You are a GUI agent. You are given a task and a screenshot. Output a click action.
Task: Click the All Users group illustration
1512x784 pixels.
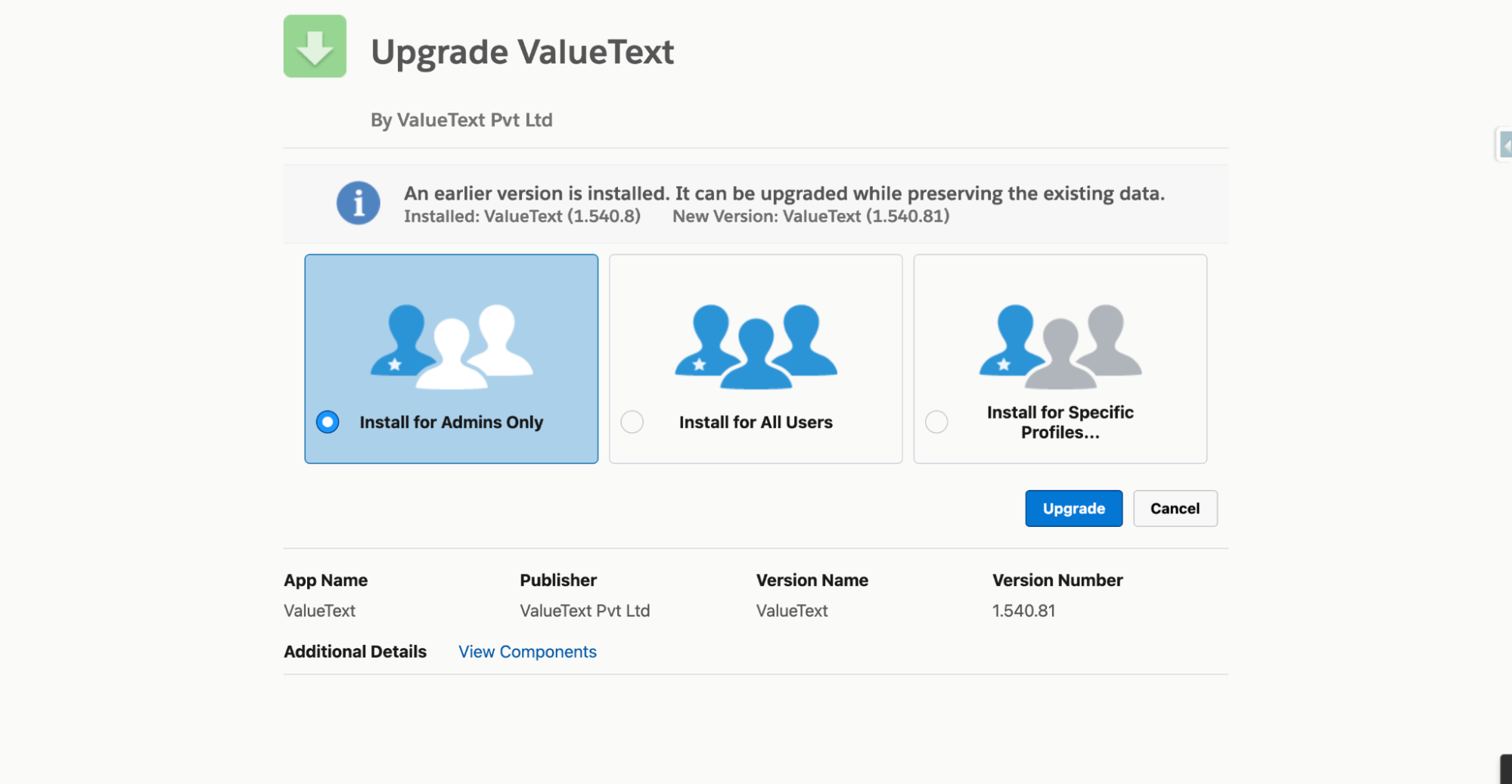tap(756, 346)
